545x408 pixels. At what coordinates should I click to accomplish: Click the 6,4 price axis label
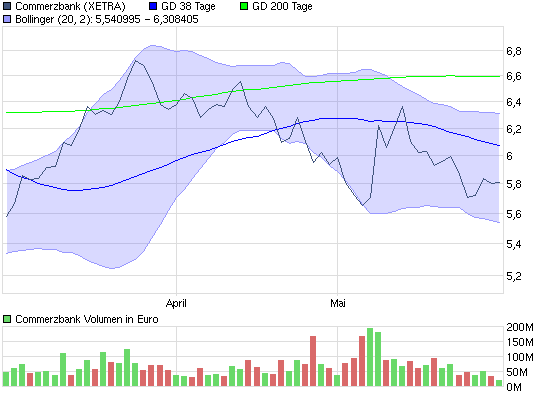coord(514,102)
